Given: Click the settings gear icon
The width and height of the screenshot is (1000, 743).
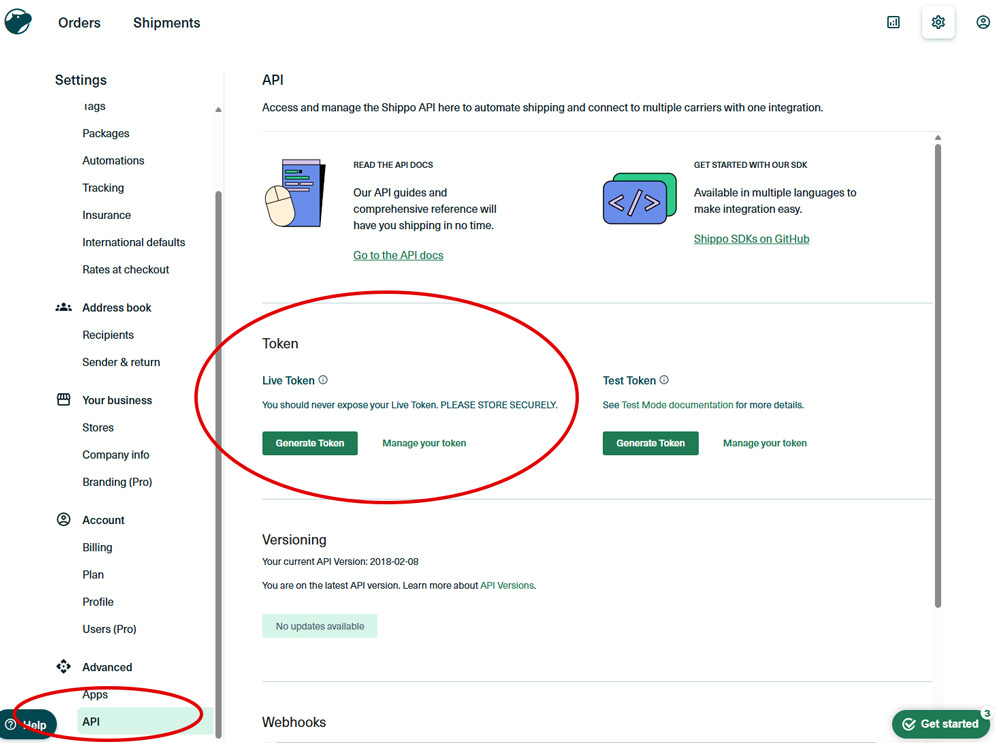Looking at the screenshot, I should 938,22.
